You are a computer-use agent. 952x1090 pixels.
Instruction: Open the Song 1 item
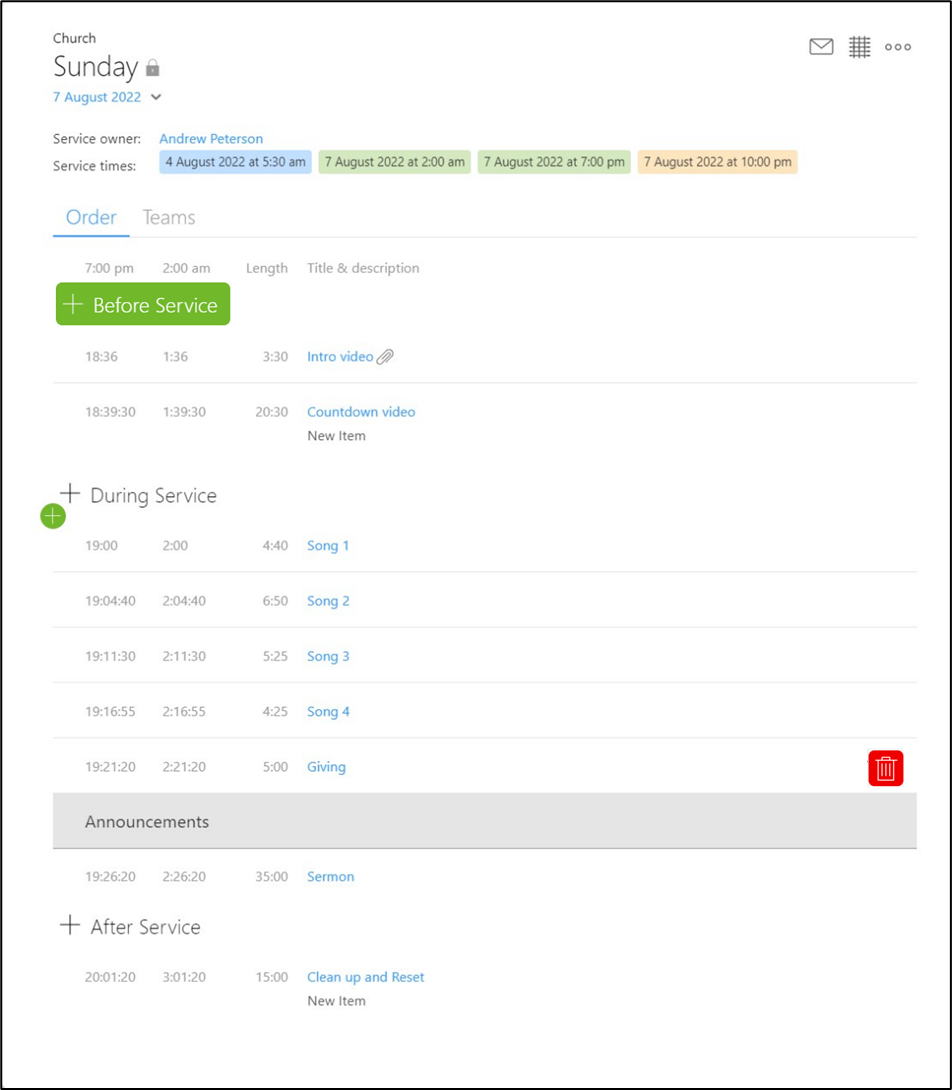[328, 546]
